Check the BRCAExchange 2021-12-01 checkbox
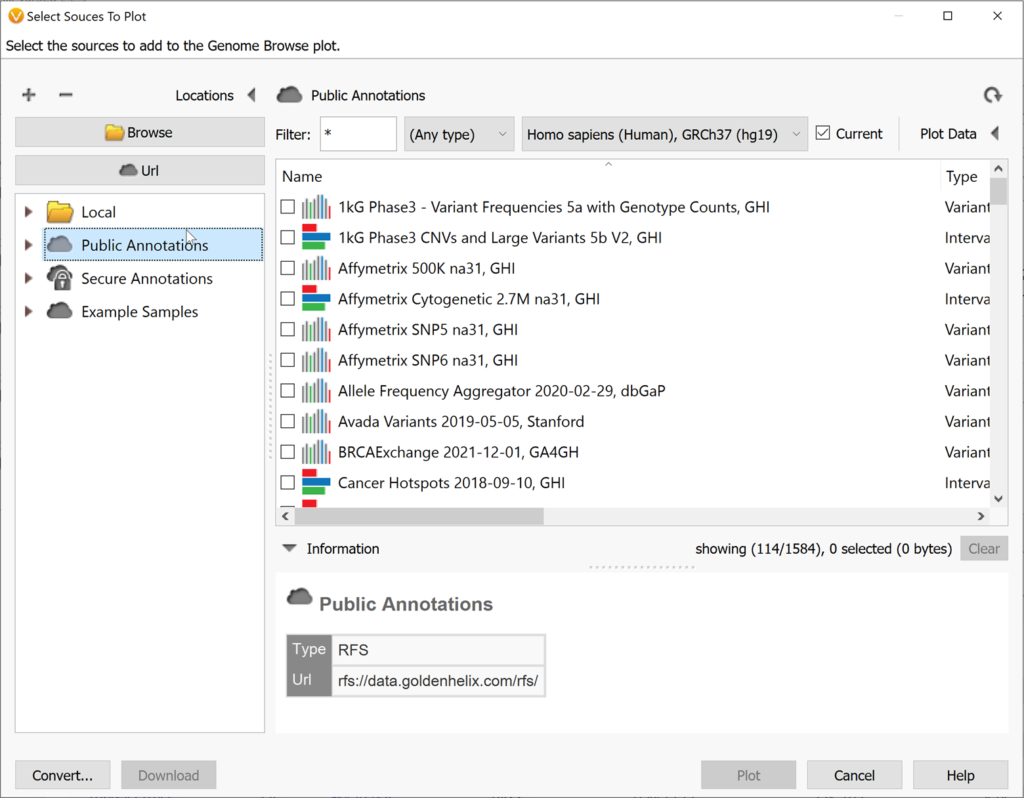The height and width of the screenshot is (798, 1024). tap(288, 452)
